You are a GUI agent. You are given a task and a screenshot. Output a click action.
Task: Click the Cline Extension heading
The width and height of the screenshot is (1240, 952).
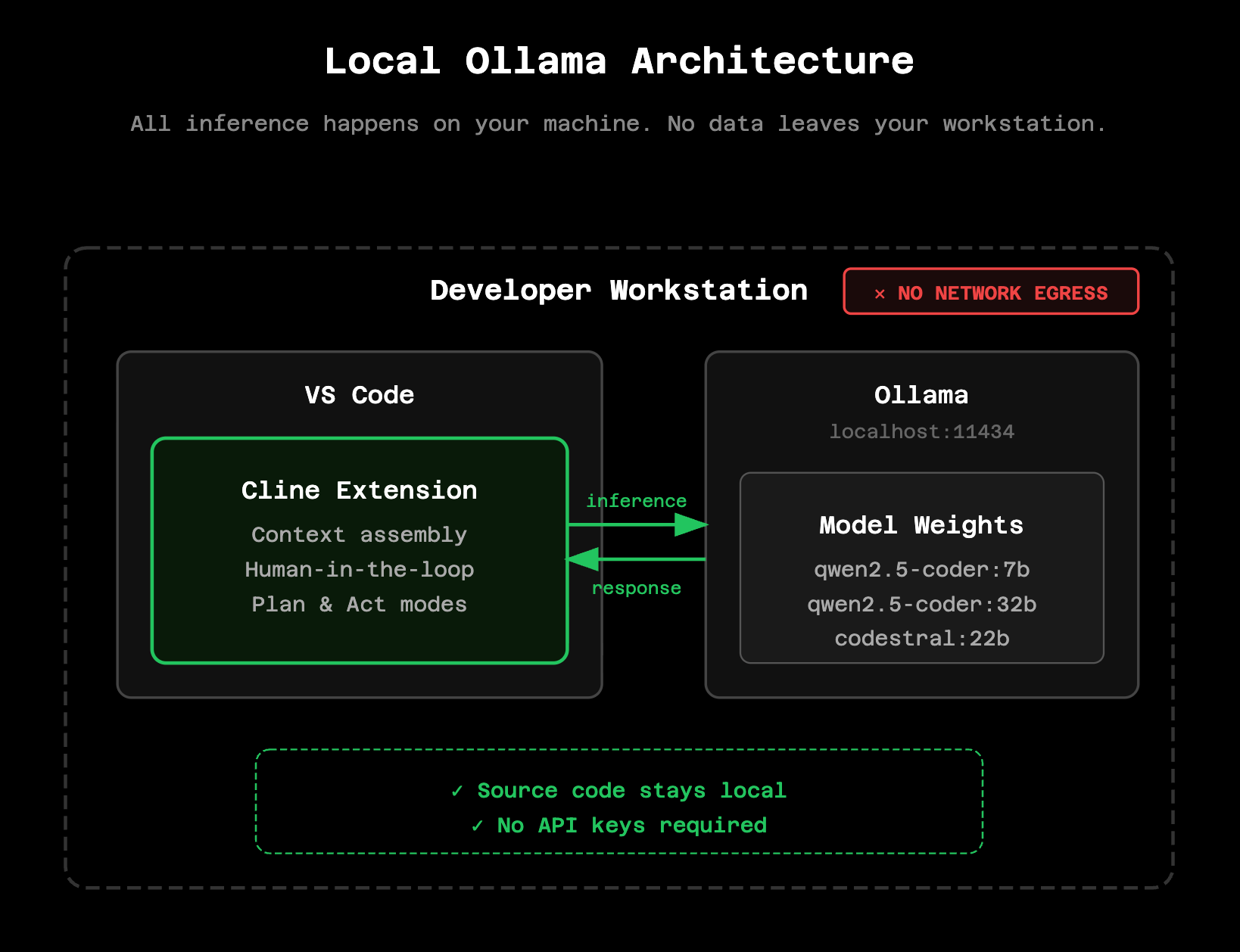click(359, 490)
